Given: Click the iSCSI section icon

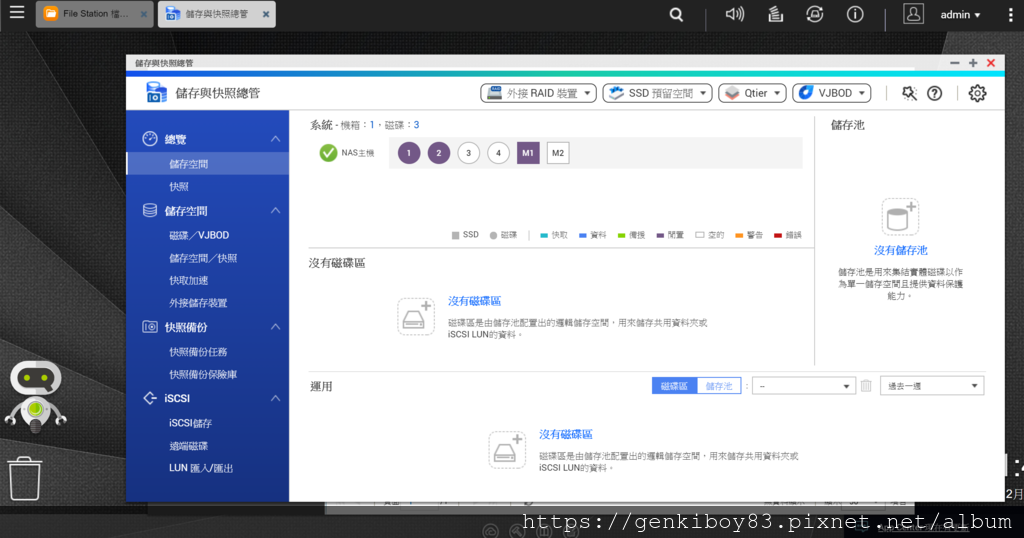Looking at the screenshot, I should click(x=150, y=398).
